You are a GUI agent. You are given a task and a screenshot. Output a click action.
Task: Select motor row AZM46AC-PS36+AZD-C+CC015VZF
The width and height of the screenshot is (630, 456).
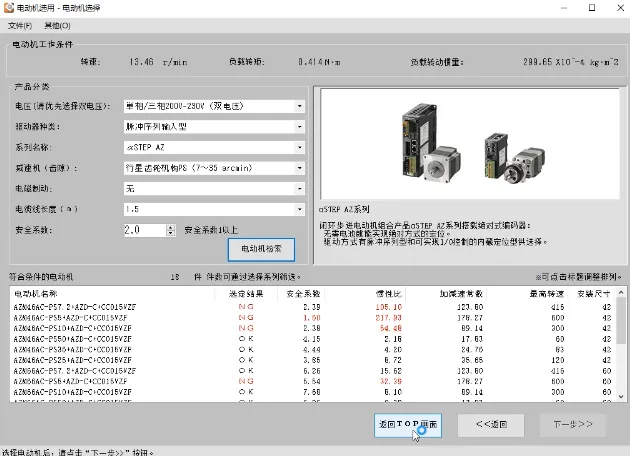313,350
